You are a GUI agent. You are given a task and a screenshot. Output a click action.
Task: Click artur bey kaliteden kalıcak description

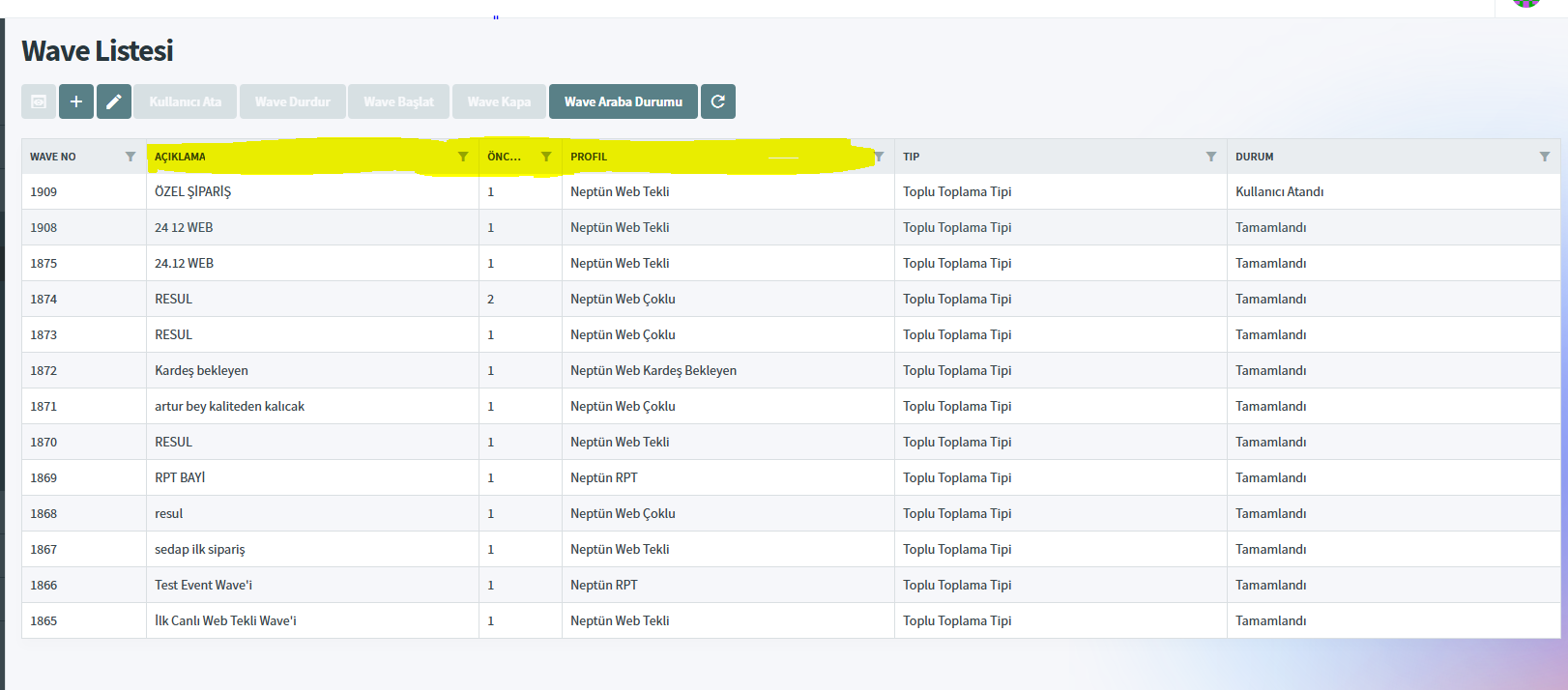coord(229,406)
